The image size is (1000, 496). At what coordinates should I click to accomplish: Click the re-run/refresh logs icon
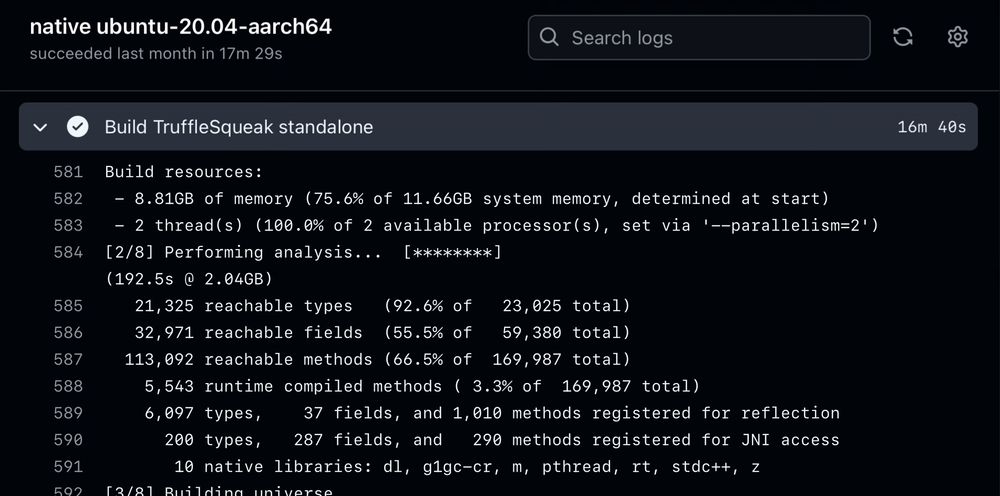tap(903, 37)
